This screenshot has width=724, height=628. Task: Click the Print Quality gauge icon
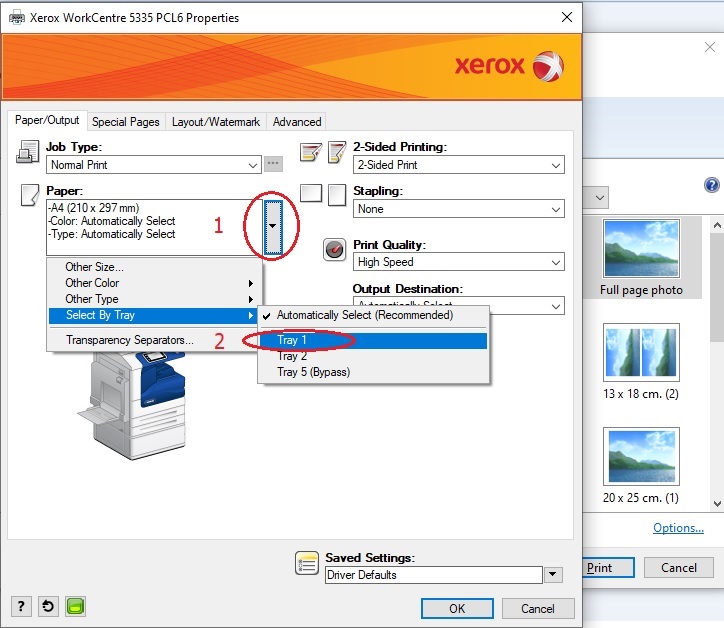point(334,250)
